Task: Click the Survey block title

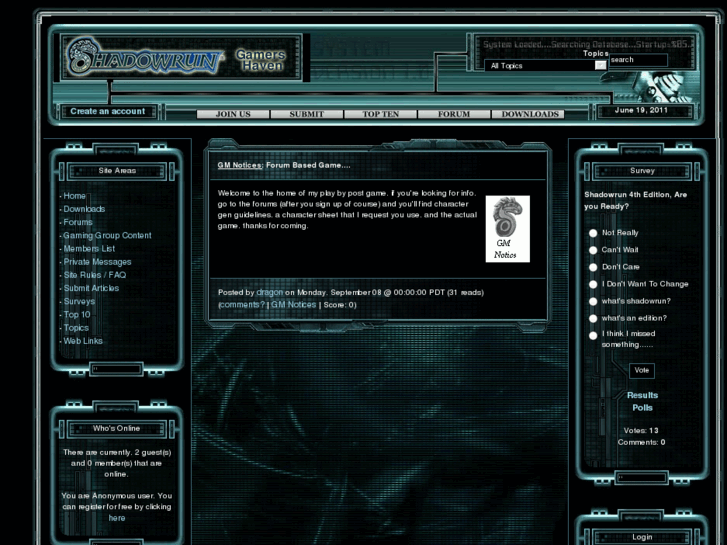Action: pos(642,171)
